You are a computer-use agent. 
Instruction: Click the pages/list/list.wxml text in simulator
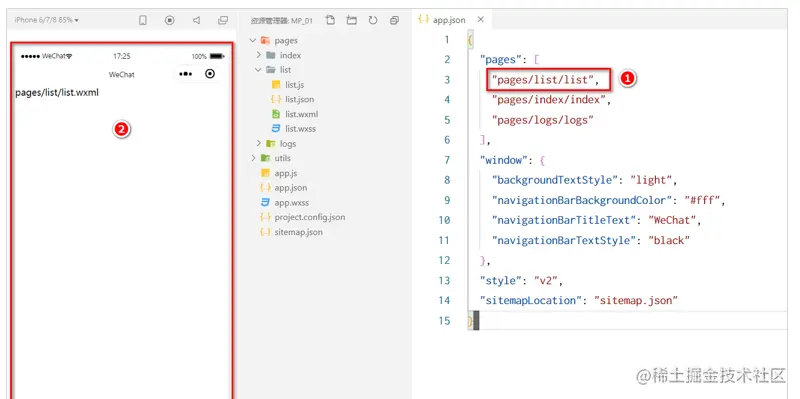57,93
